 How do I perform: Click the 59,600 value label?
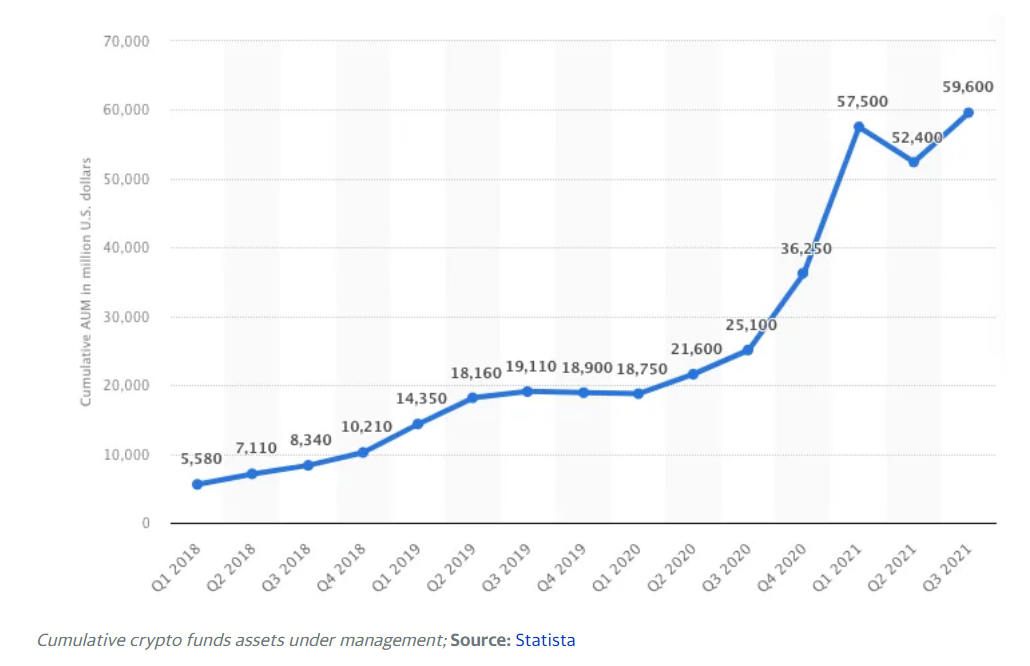point(968,87)
